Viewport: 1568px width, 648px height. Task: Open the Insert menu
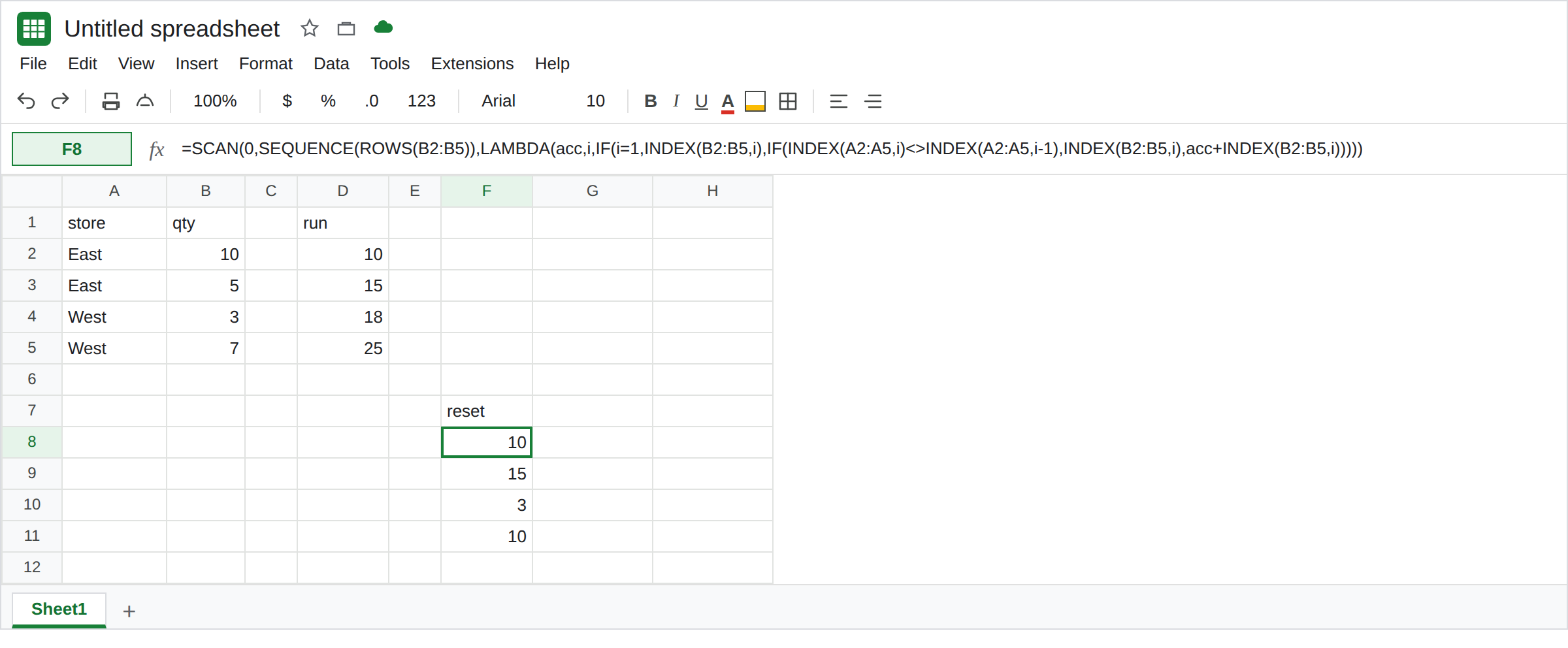(x=196, y=63)
